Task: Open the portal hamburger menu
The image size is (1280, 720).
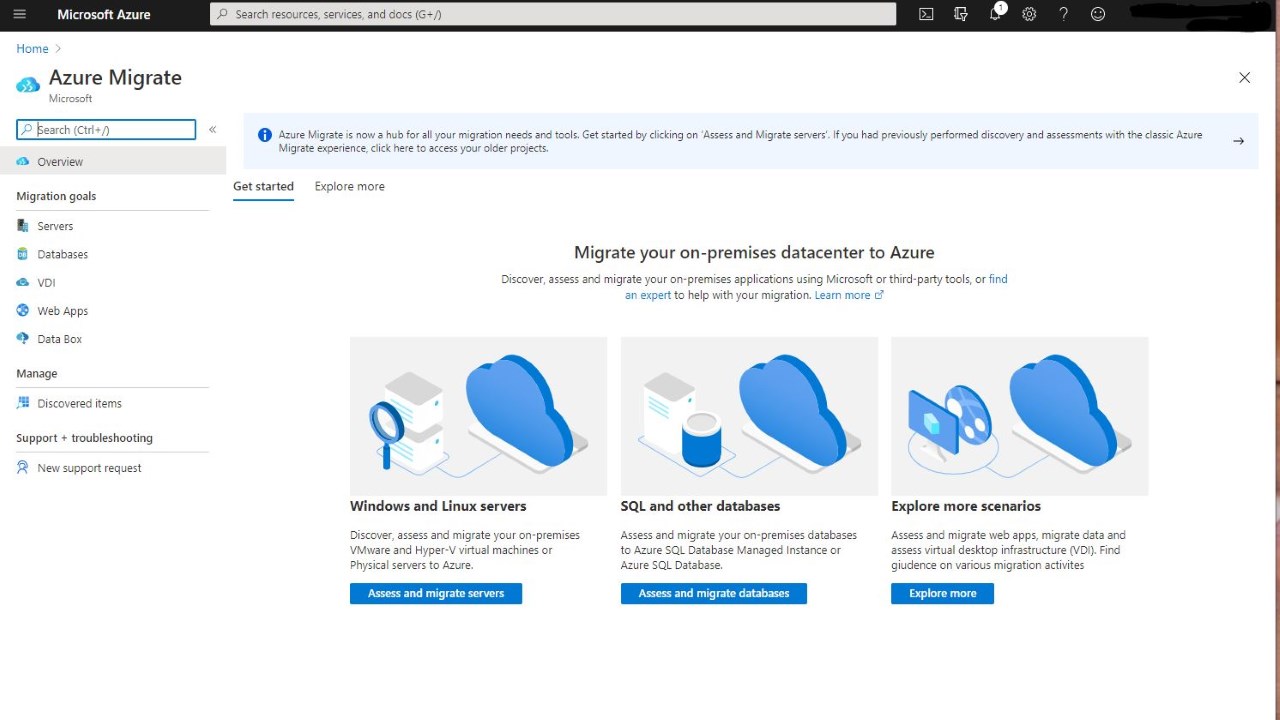Action: [20, 14]
